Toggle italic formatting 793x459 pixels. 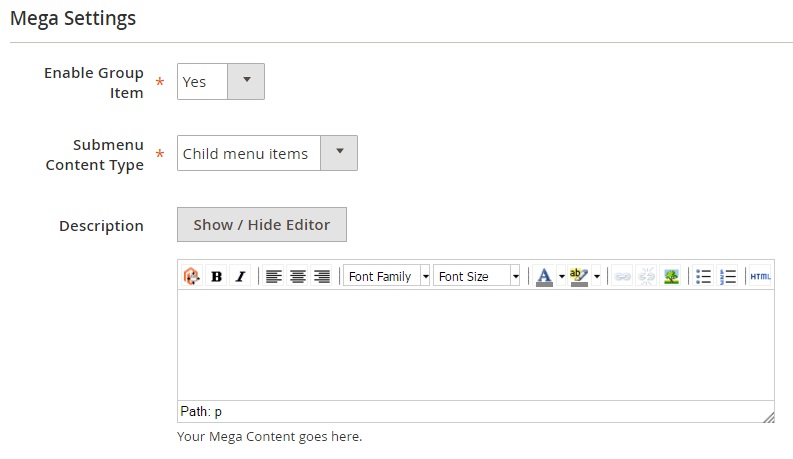coord(240,277)
